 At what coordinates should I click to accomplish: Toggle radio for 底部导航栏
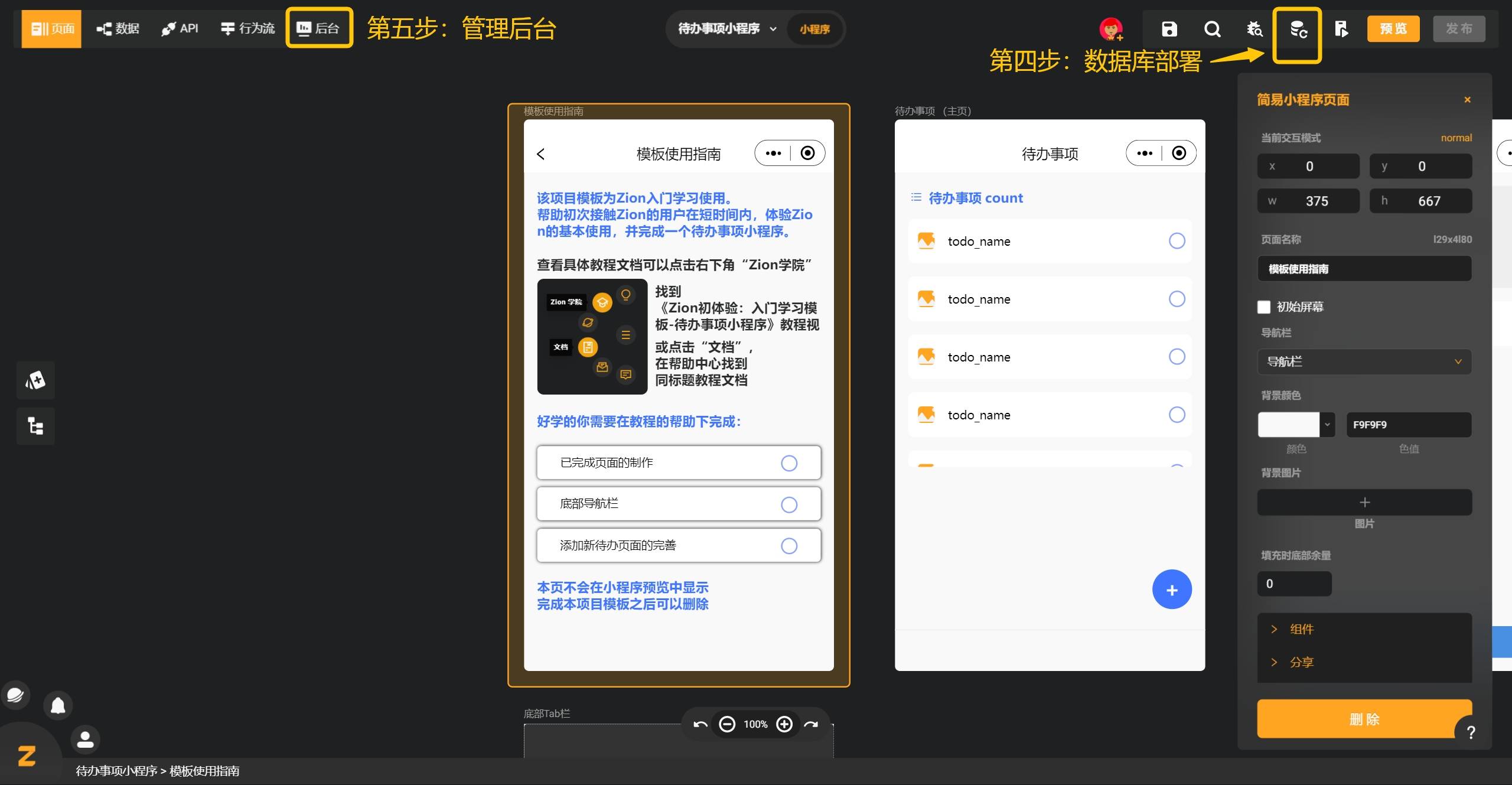coord(789,504)
